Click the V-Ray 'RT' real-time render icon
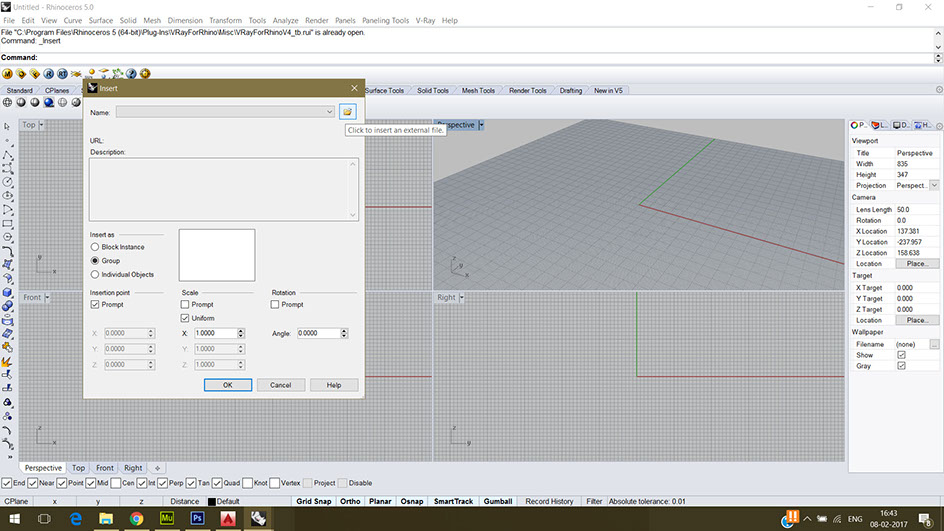This screenshot has height=531, width=944. 62,73
